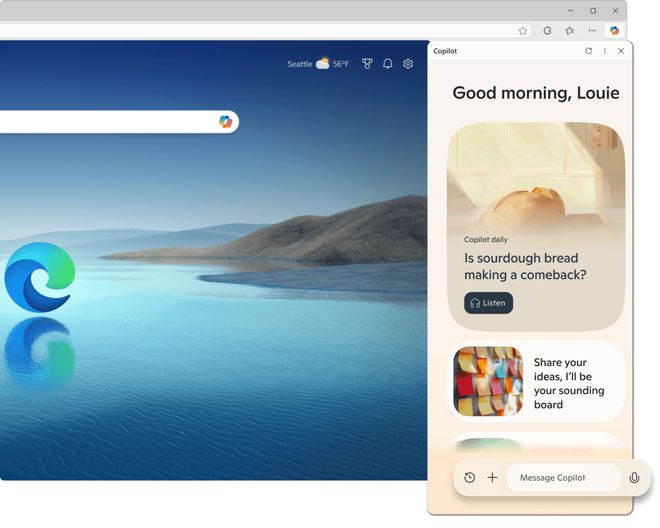Open Seattle weather widget
This screenshot has height=528, width=660.
pos(318,64)
